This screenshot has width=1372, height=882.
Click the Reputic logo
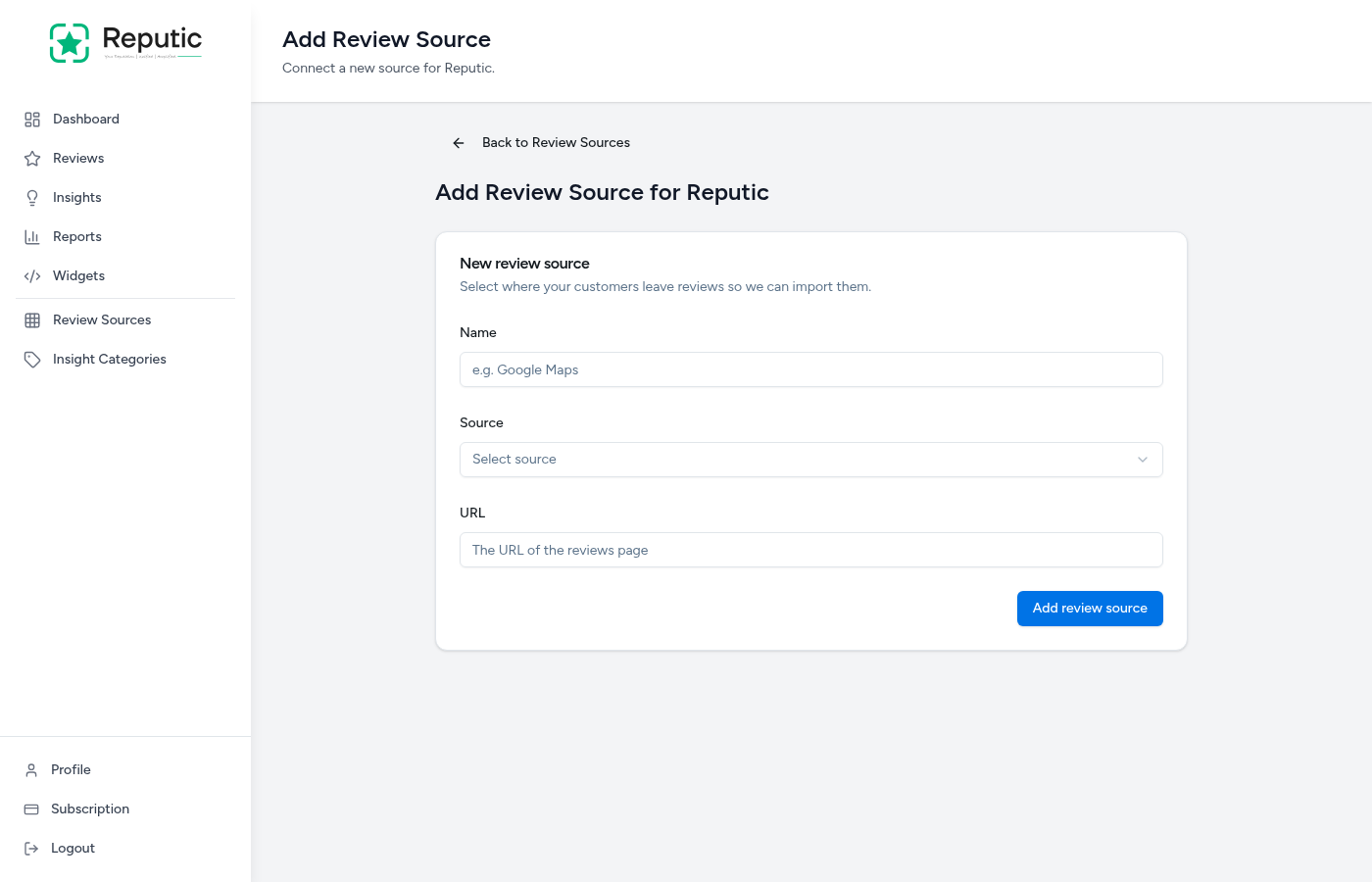coord(125,42)
